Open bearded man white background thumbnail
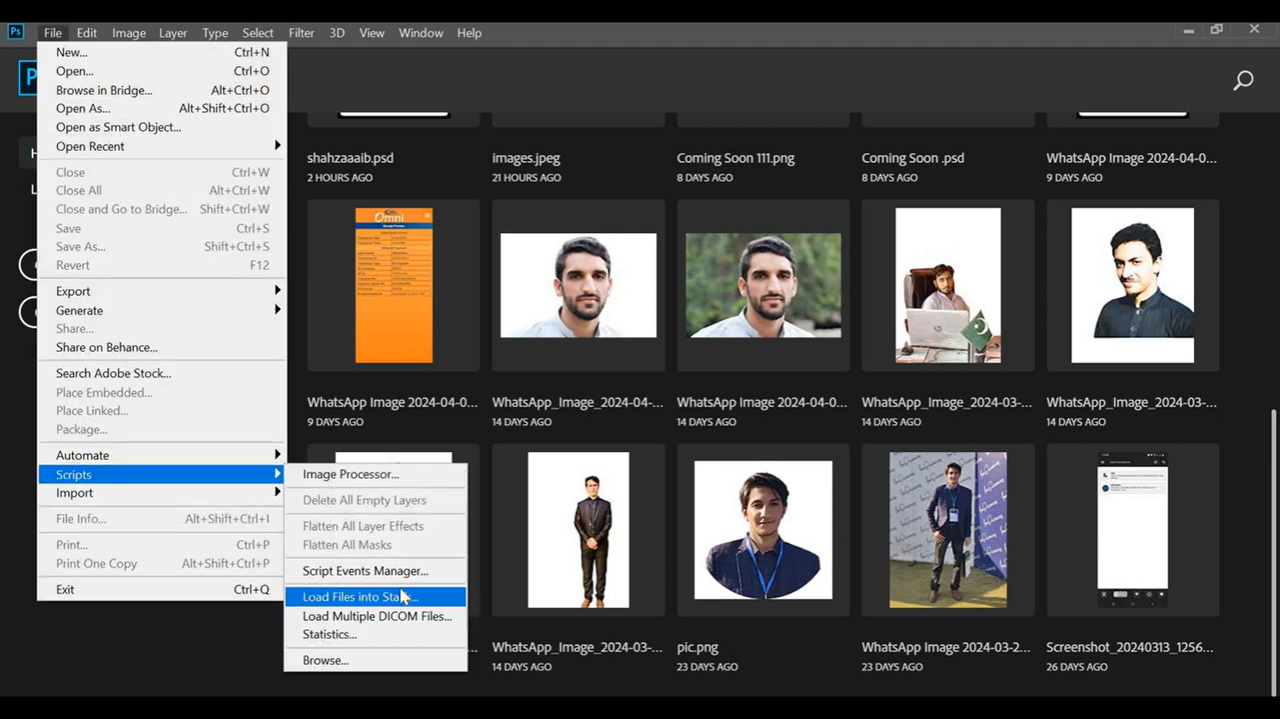Screen dimensions: 1280x719 (578, 285)
